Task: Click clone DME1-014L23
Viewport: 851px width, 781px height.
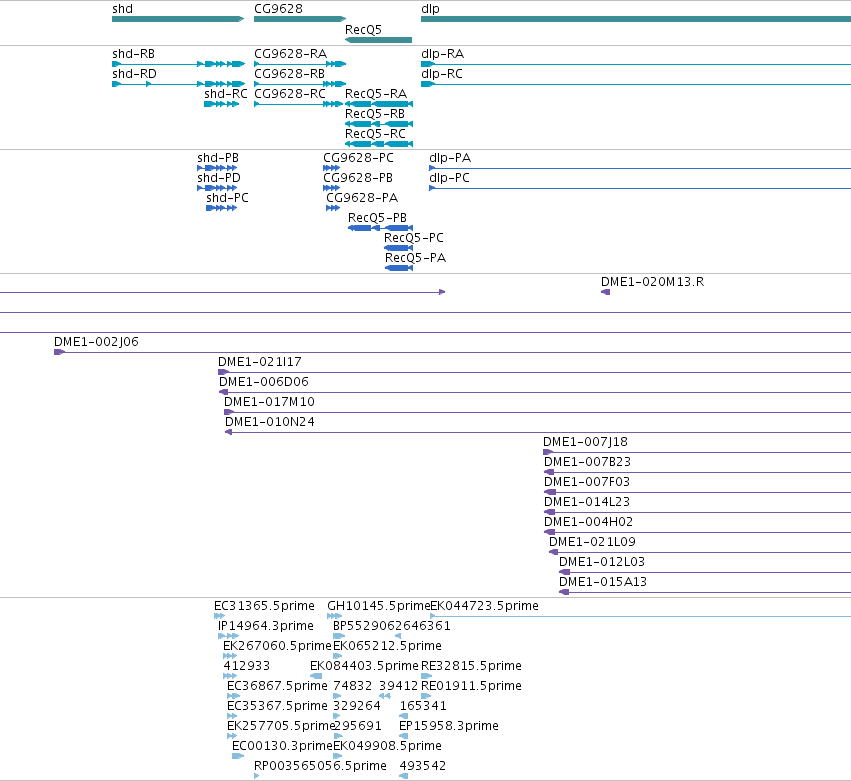Action: coord(587,503)
